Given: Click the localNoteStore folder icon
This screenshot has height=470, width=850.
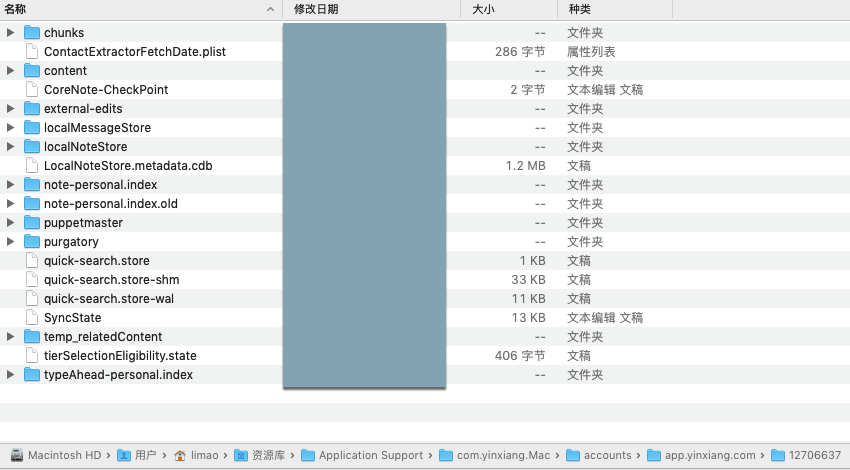Looking at the screenshot, I should coord(32,146).
